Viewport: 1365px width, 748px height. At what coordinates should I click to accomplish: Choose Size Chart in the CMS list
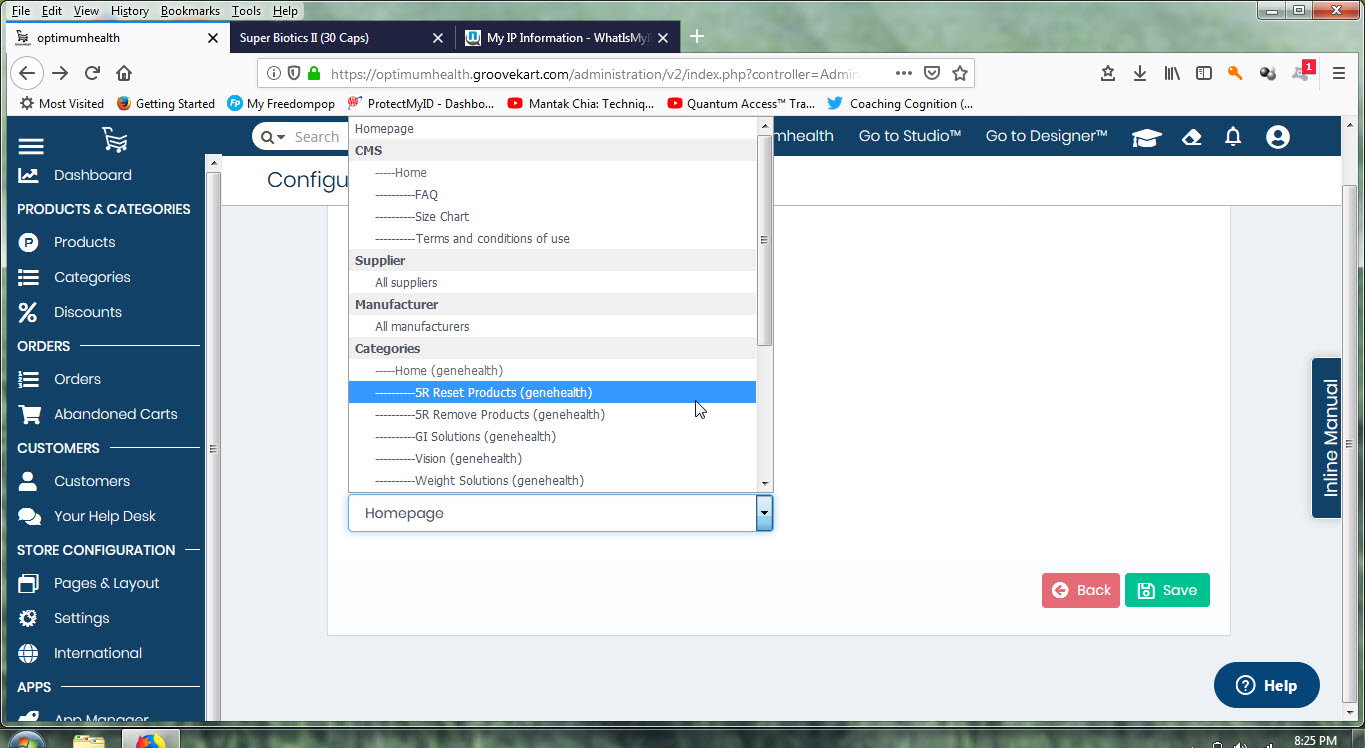pyautogui.click(x=552, y=216)
